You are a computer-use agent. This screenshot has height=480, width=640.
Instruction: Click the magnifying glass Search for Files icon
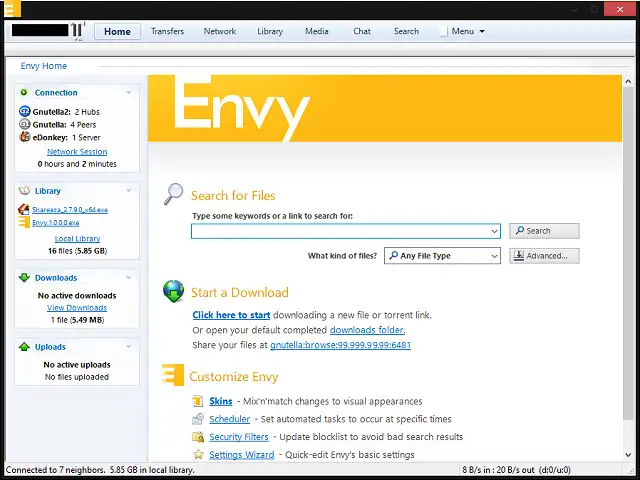[x=173, y=193]
